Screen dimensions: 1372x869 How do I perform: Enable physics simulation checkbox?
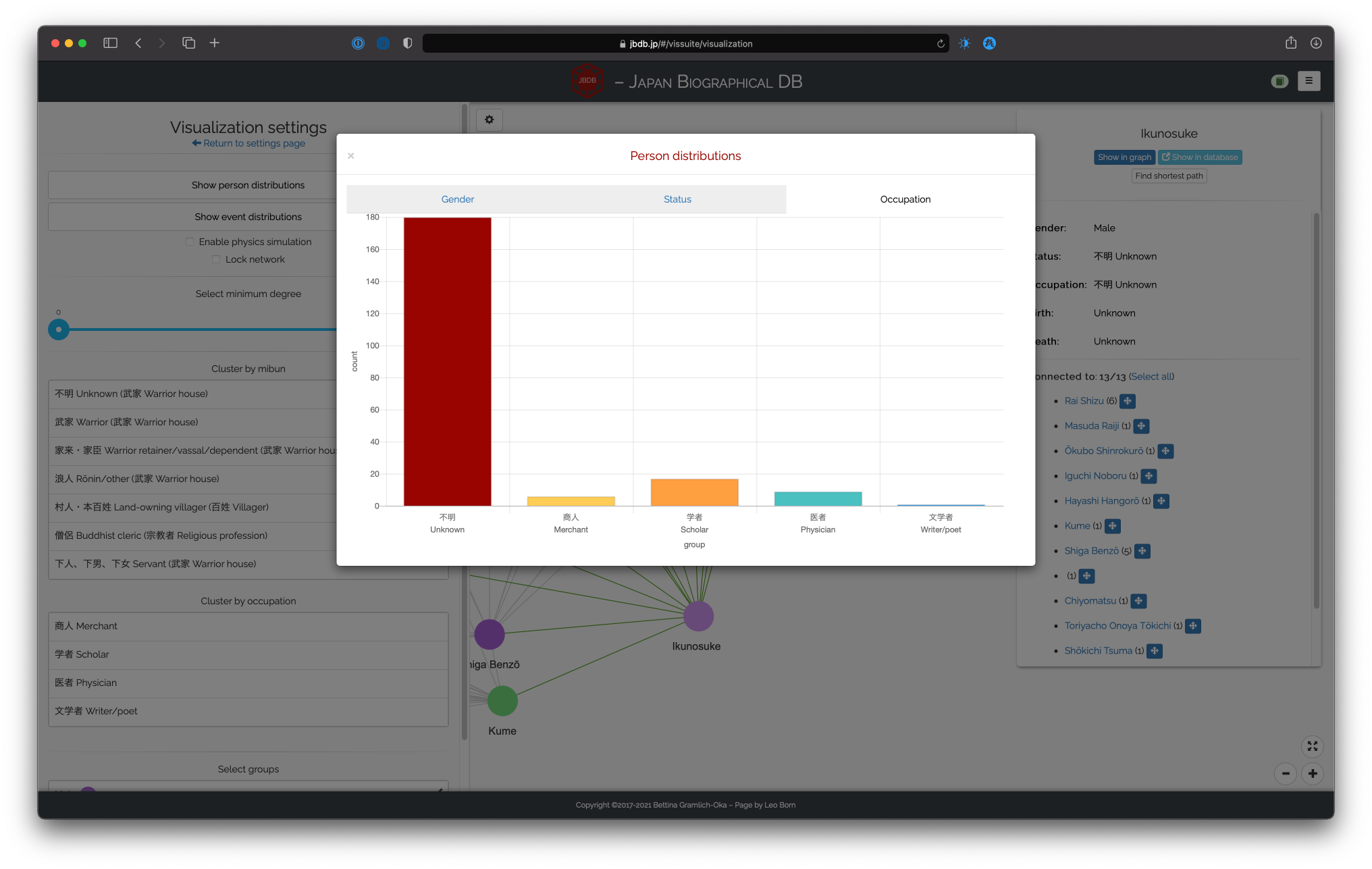(190, 242)
